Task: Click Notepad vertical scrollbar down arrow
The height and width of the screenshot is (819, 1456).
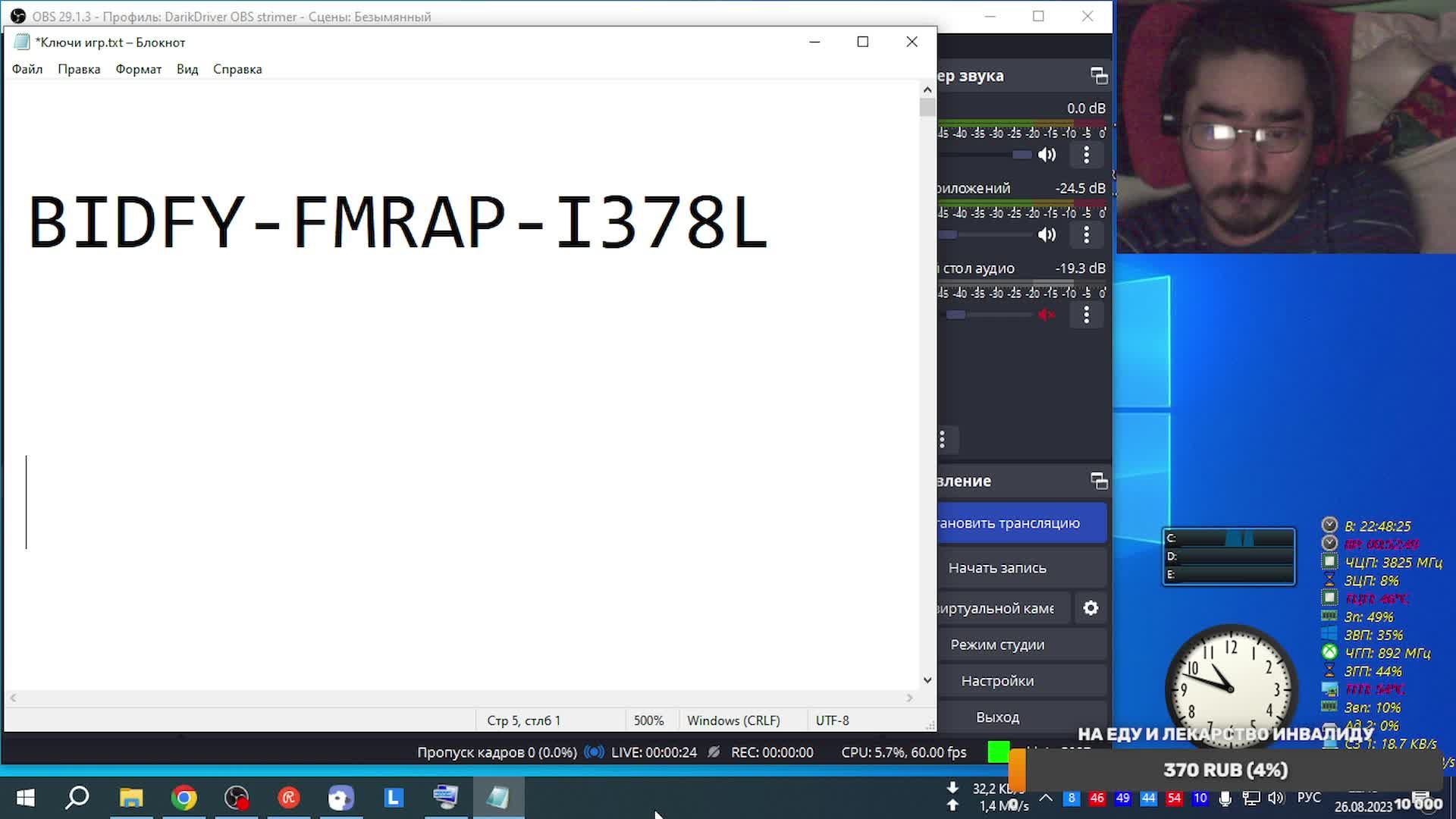Action: click(x=927, y=680)
